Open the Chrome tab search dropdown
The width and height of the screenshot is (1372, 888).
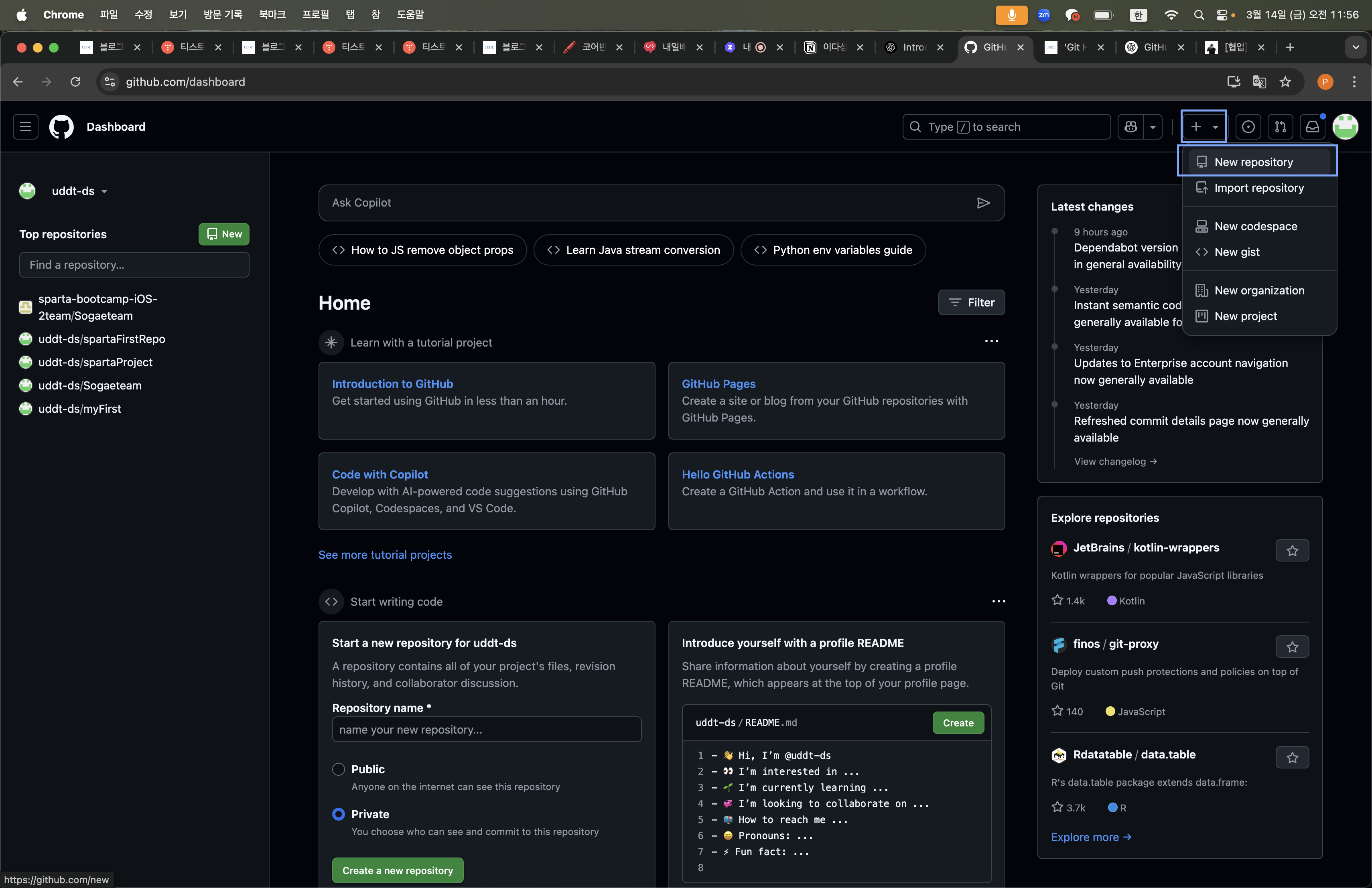[x=1356, y=47]
